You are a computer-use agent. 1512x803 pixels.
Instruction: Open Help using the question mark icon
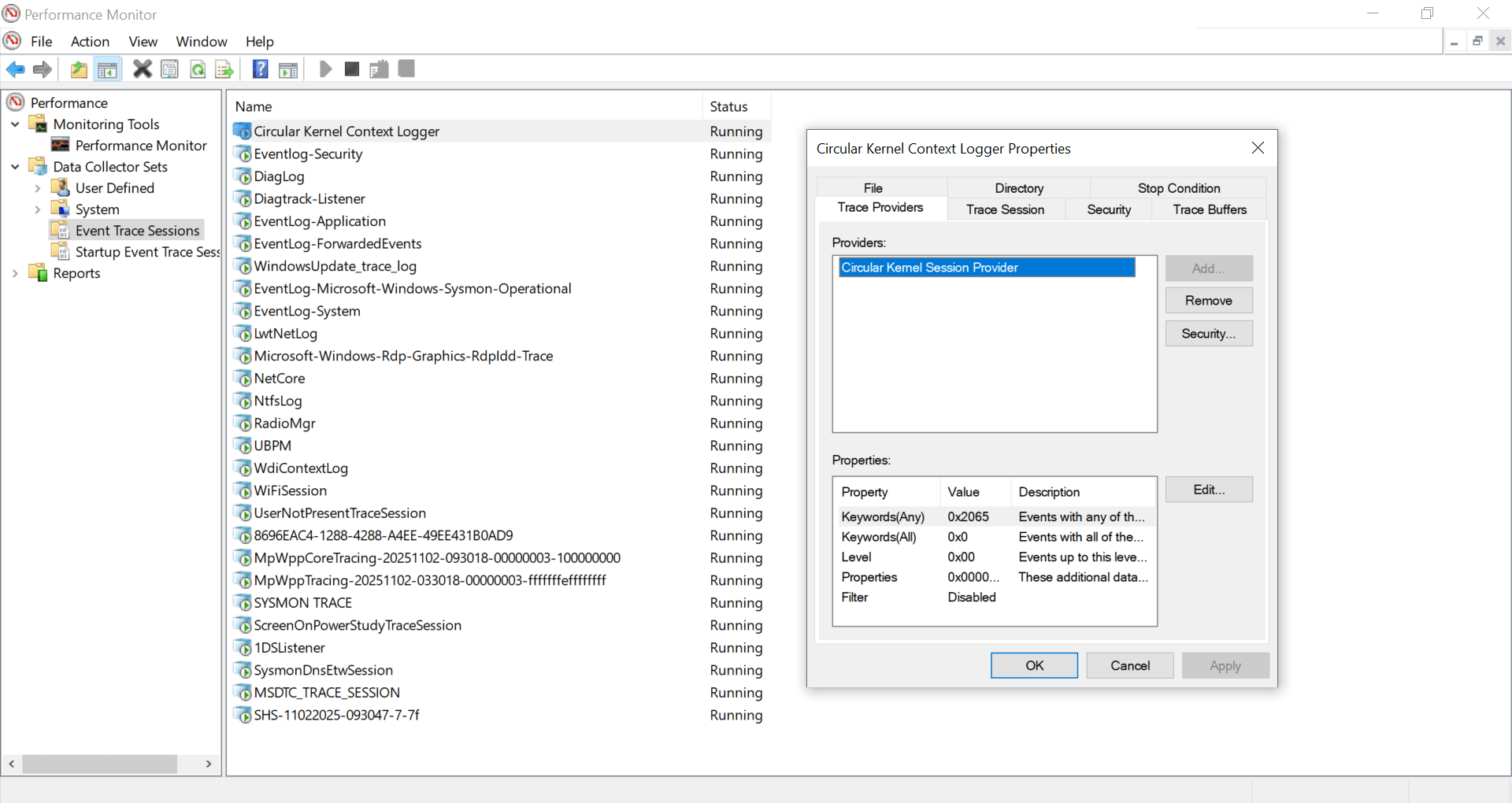pyautogui.click(x=259, y=69)
